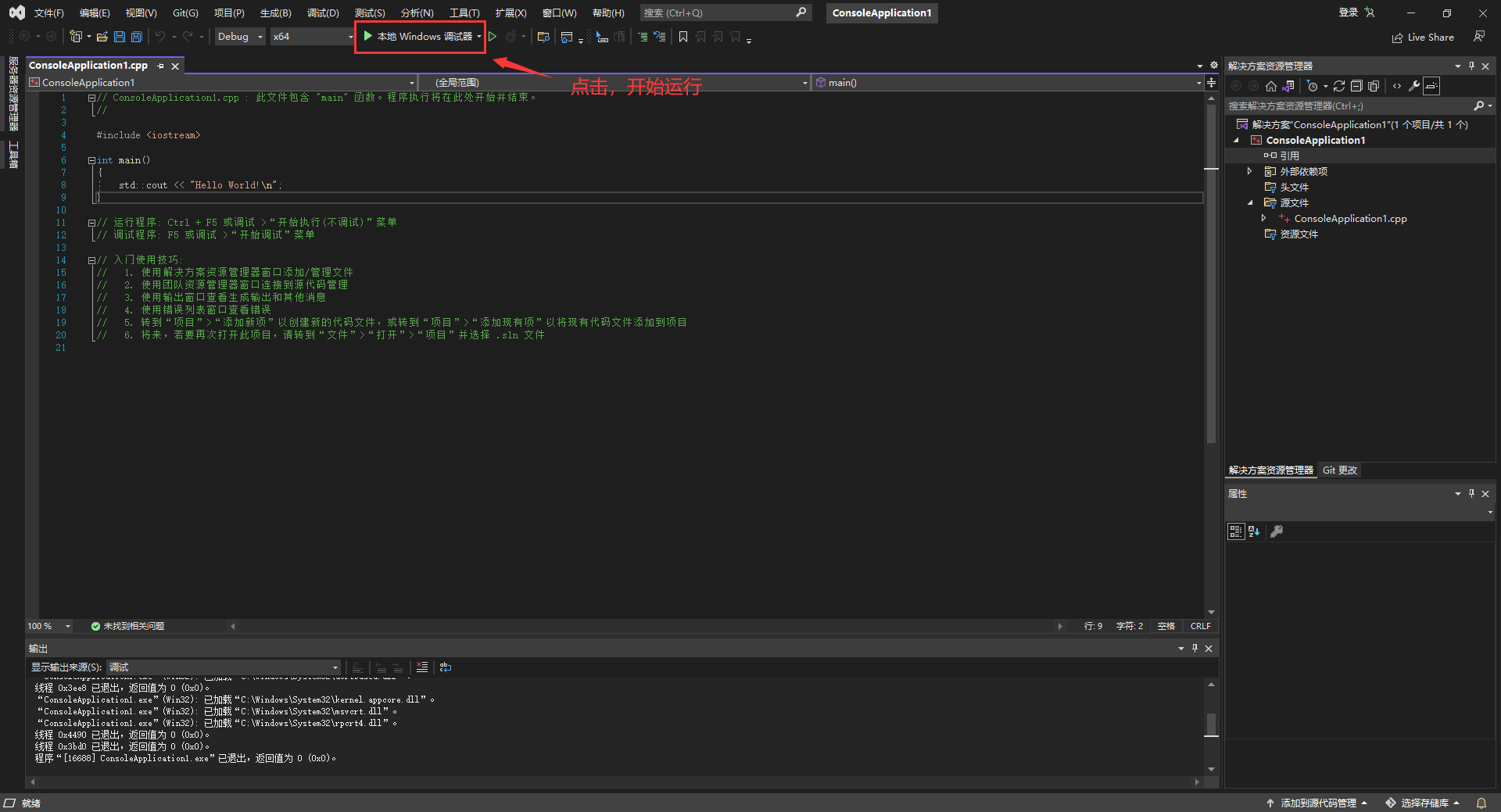
Task: Click the Output panel horizontal scrollbar
Action: click(614, 782)
